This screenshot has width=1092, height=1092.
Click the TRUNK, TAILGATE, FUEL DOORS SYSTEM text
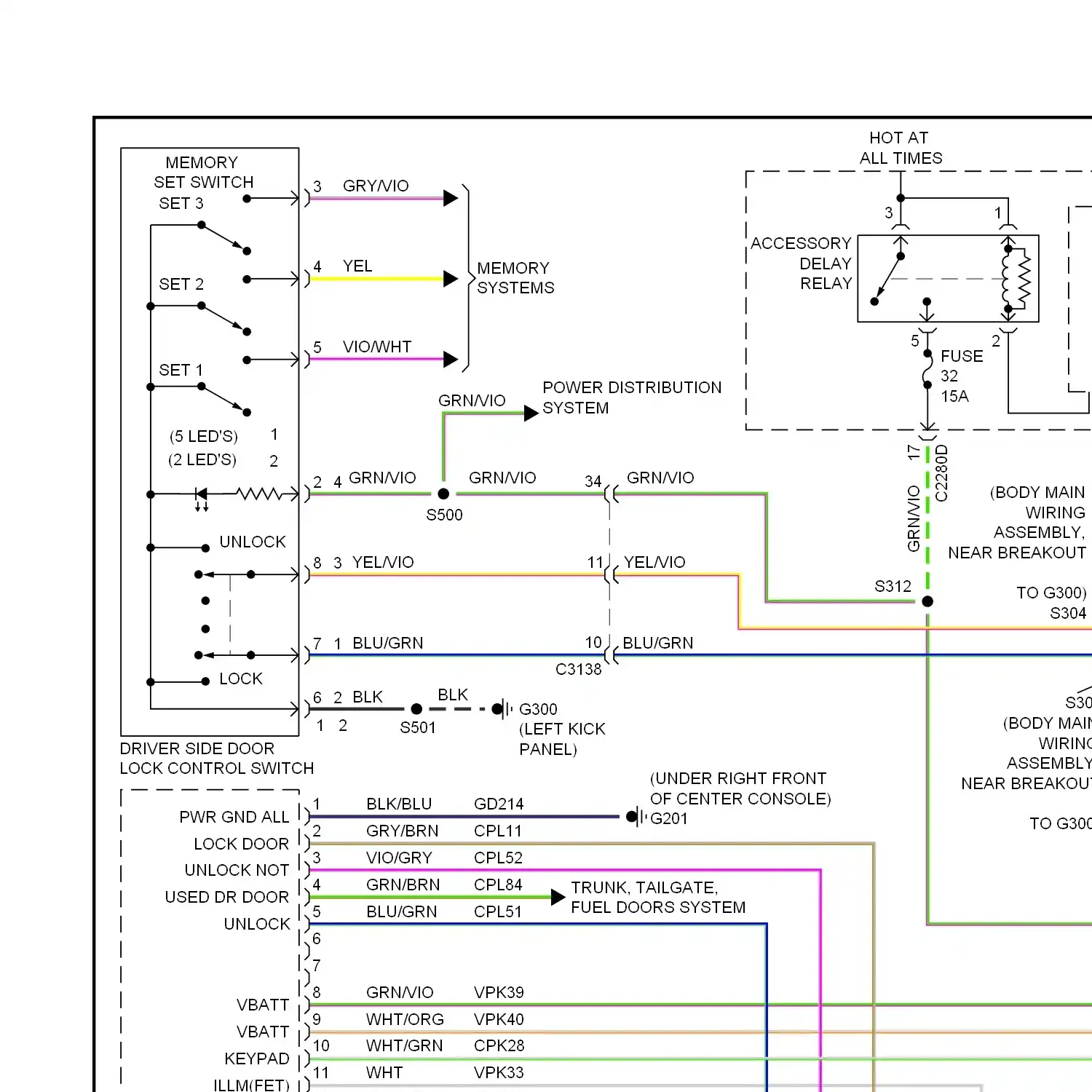[x=658, y=897]
